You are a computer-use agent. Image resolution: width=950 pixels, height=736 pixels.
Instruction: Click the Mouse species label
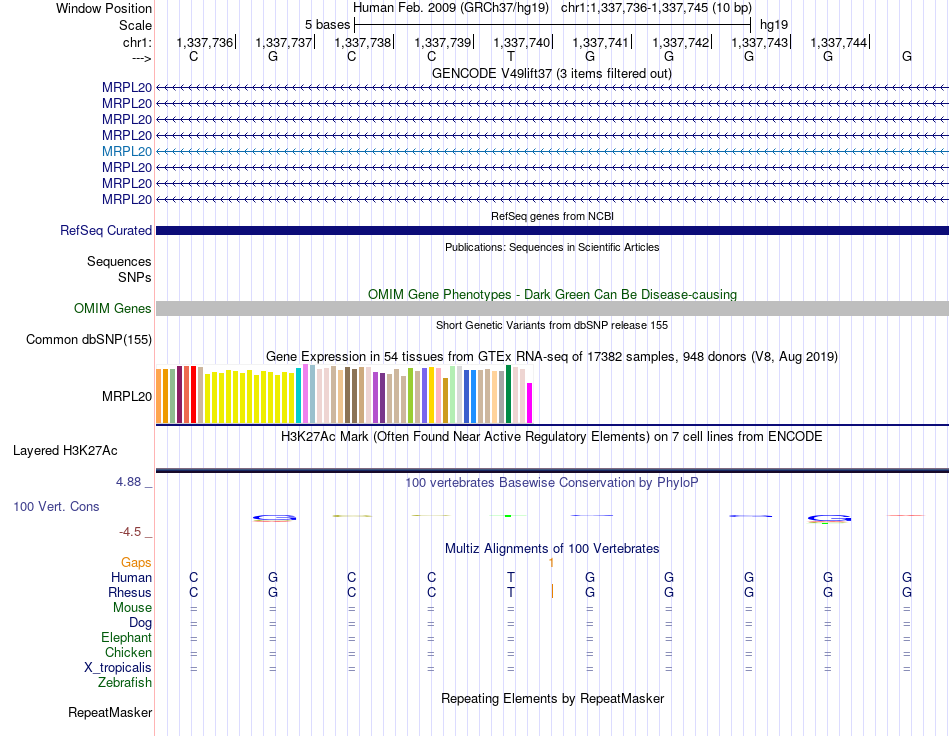(133, 608)
